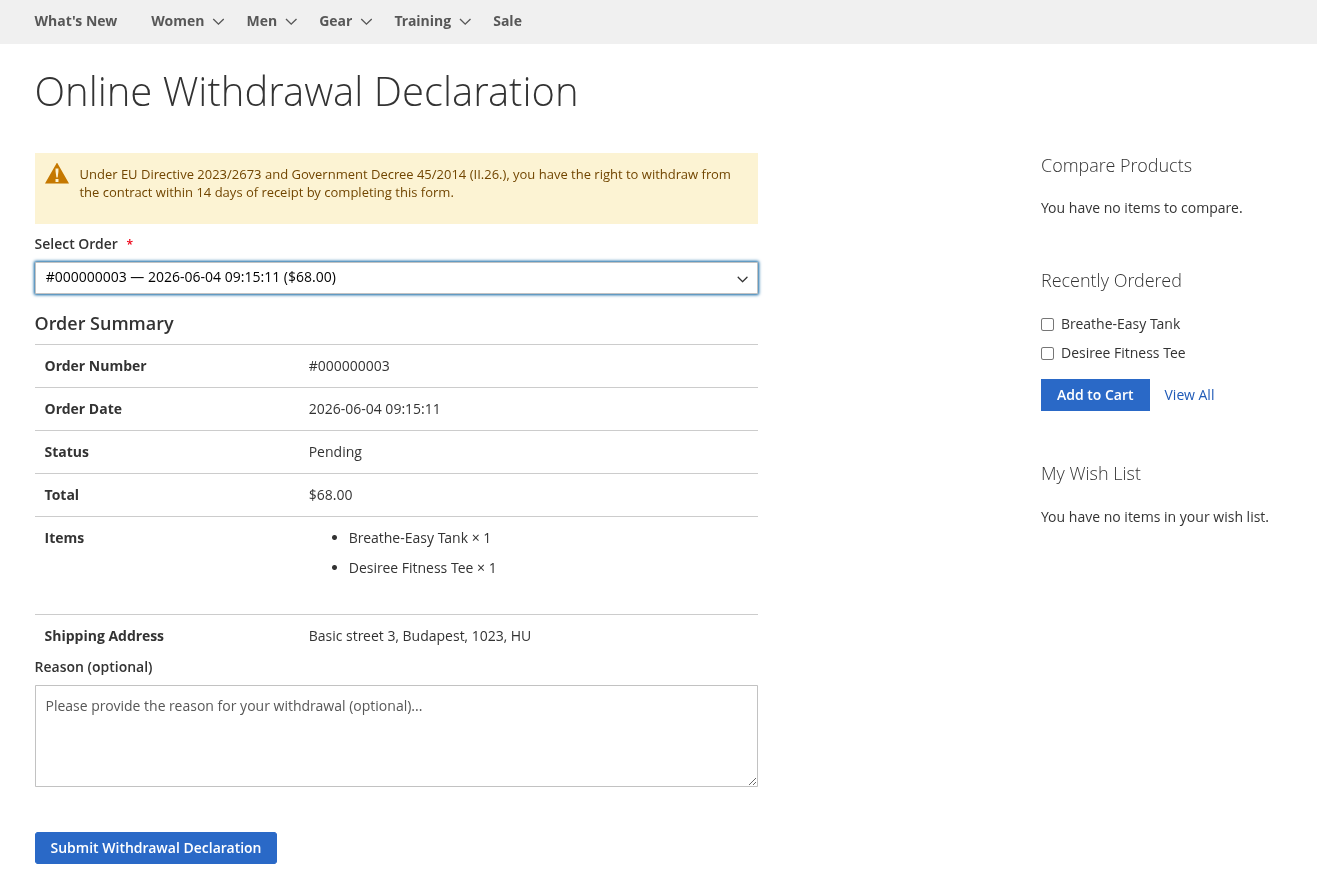The image size is (1317, 888).
Task: Check the Breathe-Easy Tank checkbox
Action: 1047,324
